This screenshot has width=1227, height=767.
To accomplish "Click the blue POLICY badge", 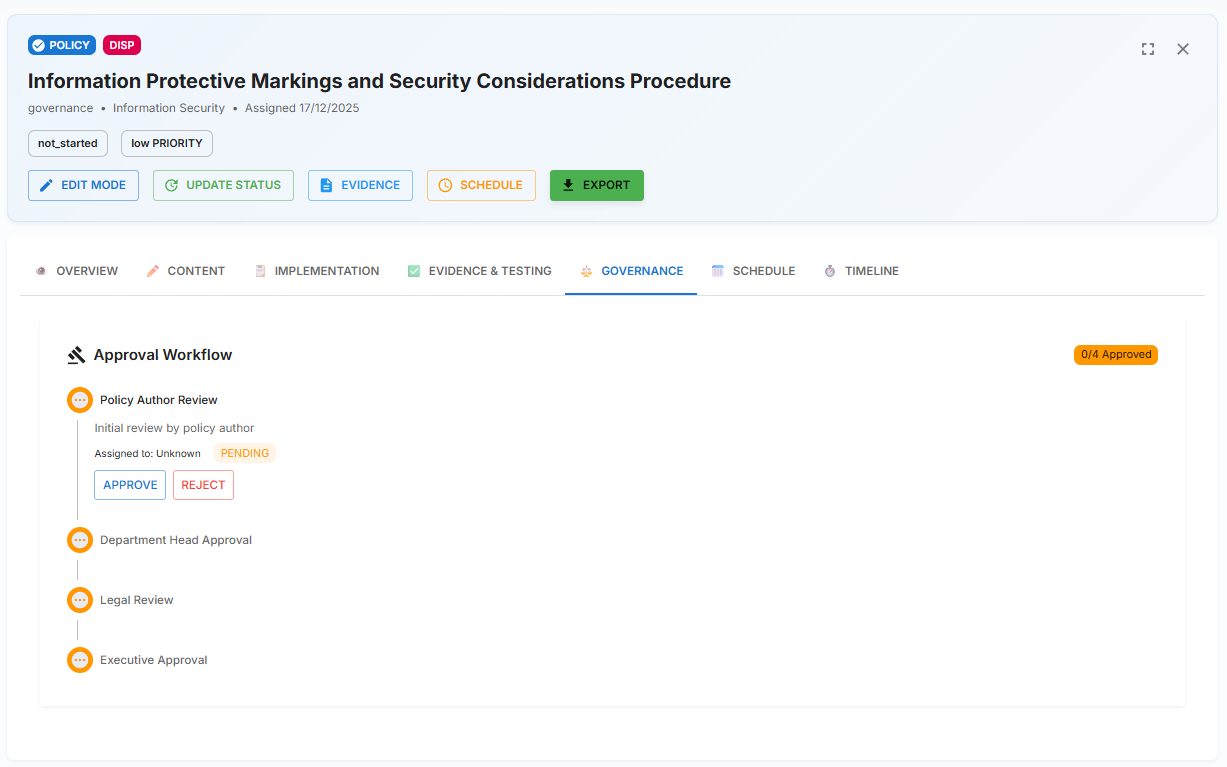I will click(x=62, y=45).
